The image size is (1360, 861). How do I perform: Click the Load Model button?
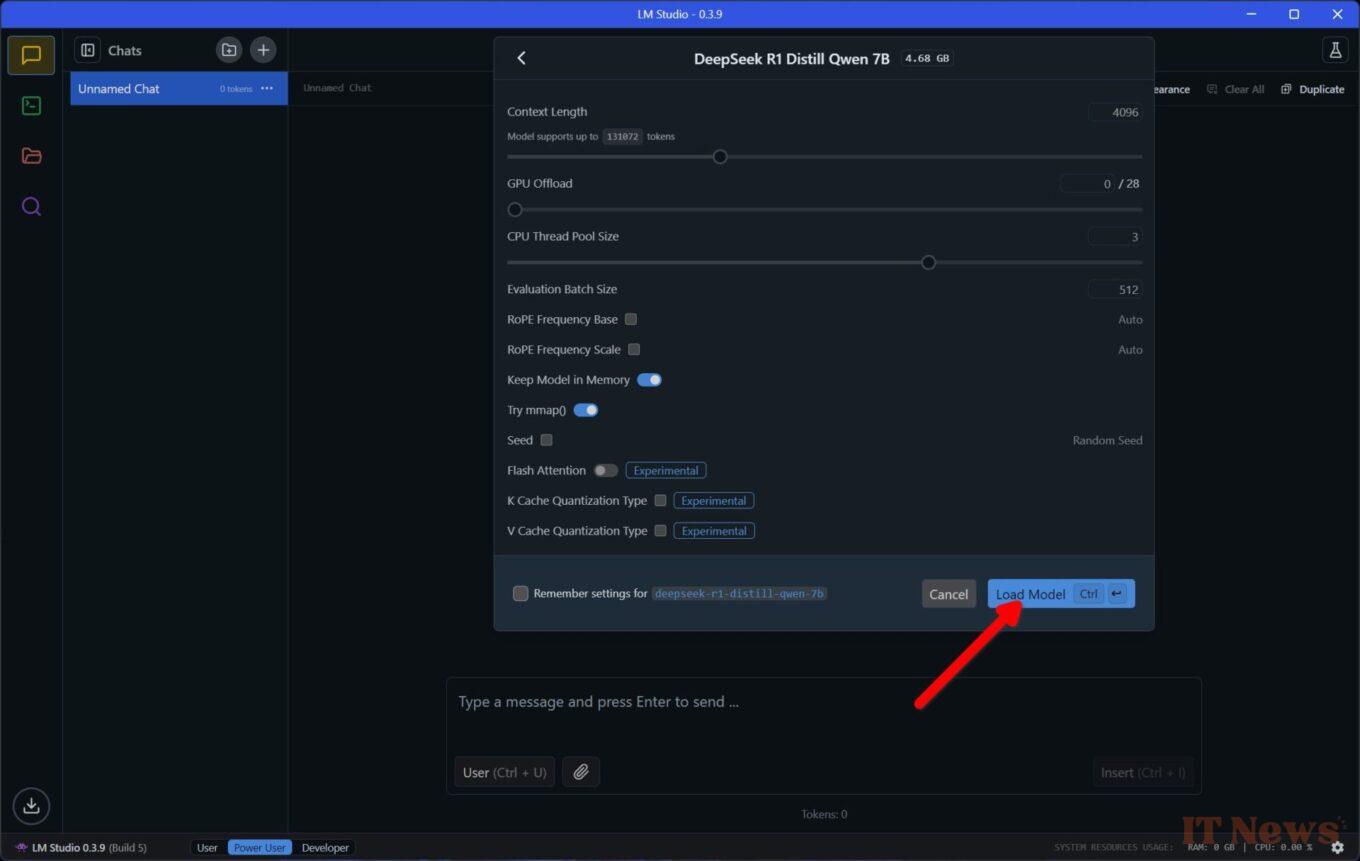[1031, 594]
